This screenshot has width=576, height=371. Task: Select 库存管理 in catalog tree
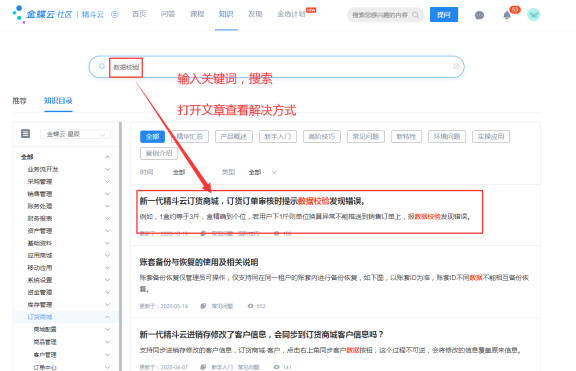40,305
